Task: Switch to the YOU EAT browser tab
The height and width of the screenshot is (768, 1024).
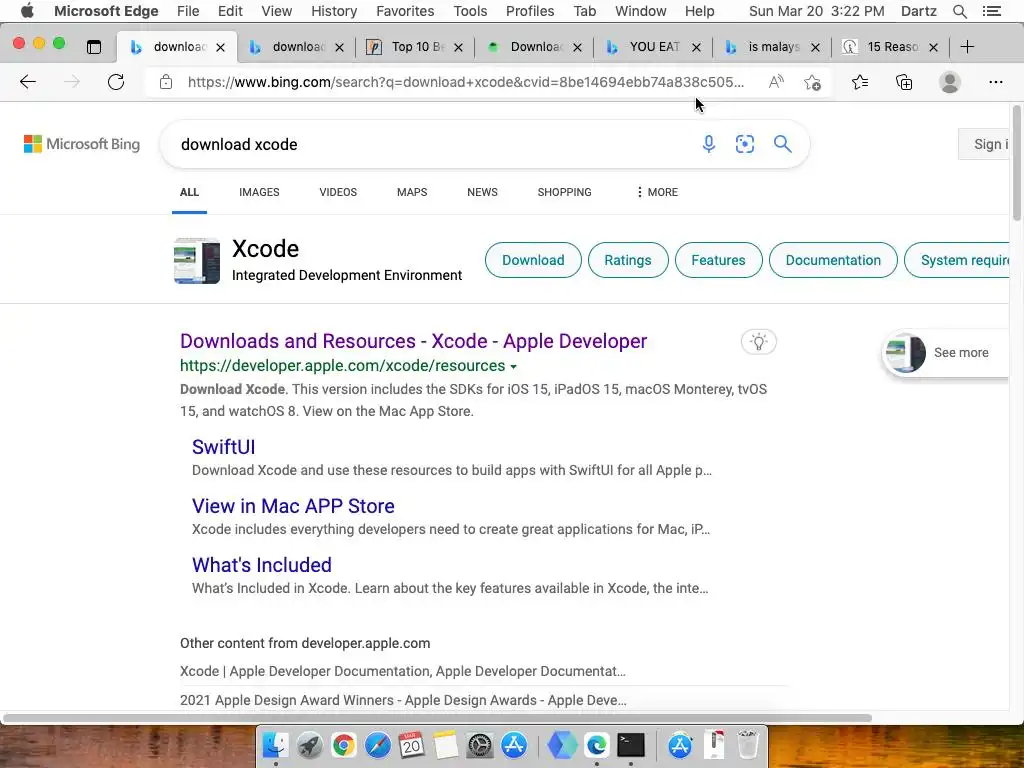Action: [x=653, y=46]
